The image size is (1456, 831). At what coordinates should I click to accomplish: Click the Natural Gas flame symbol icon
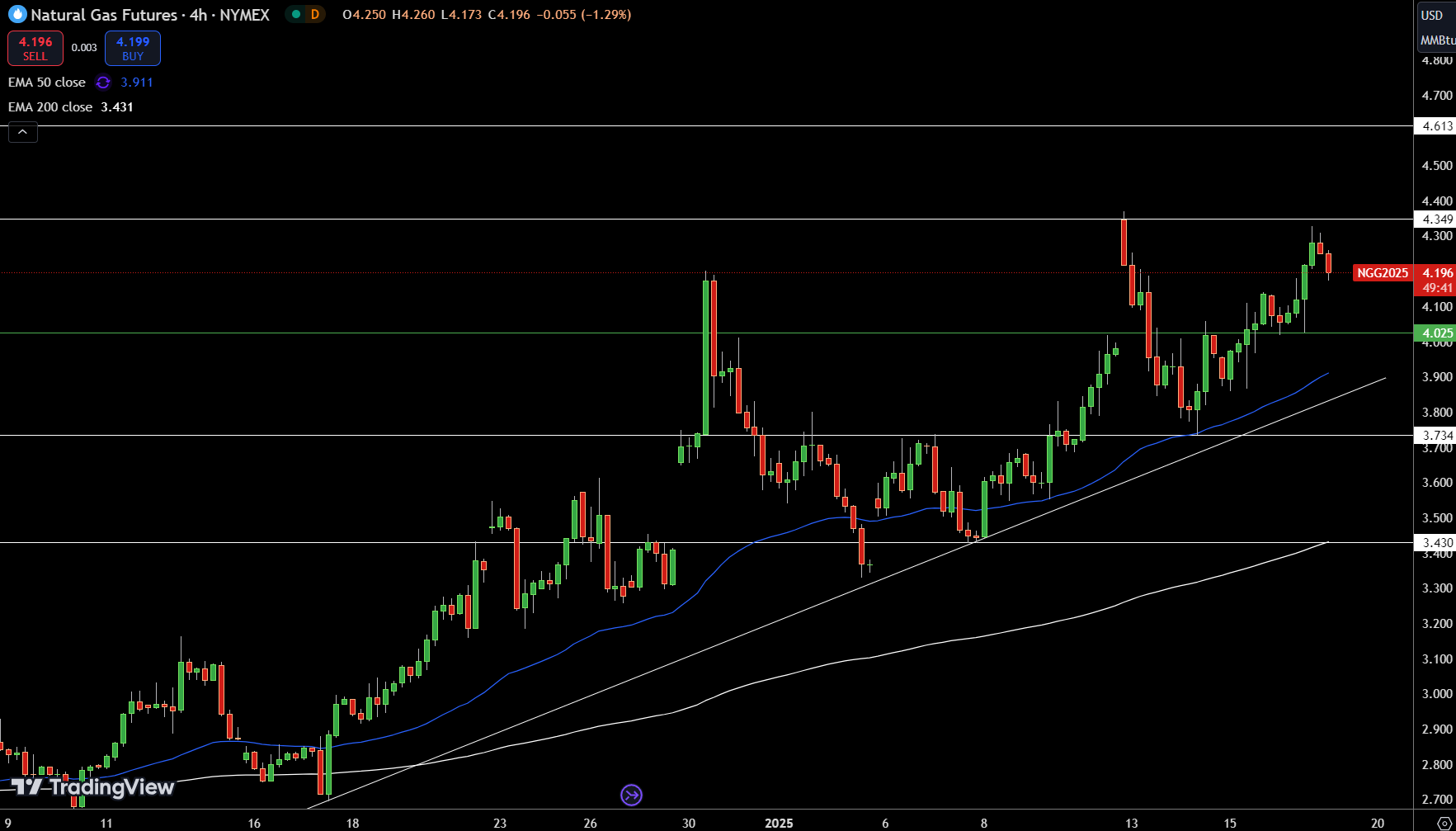coord(17,14)
